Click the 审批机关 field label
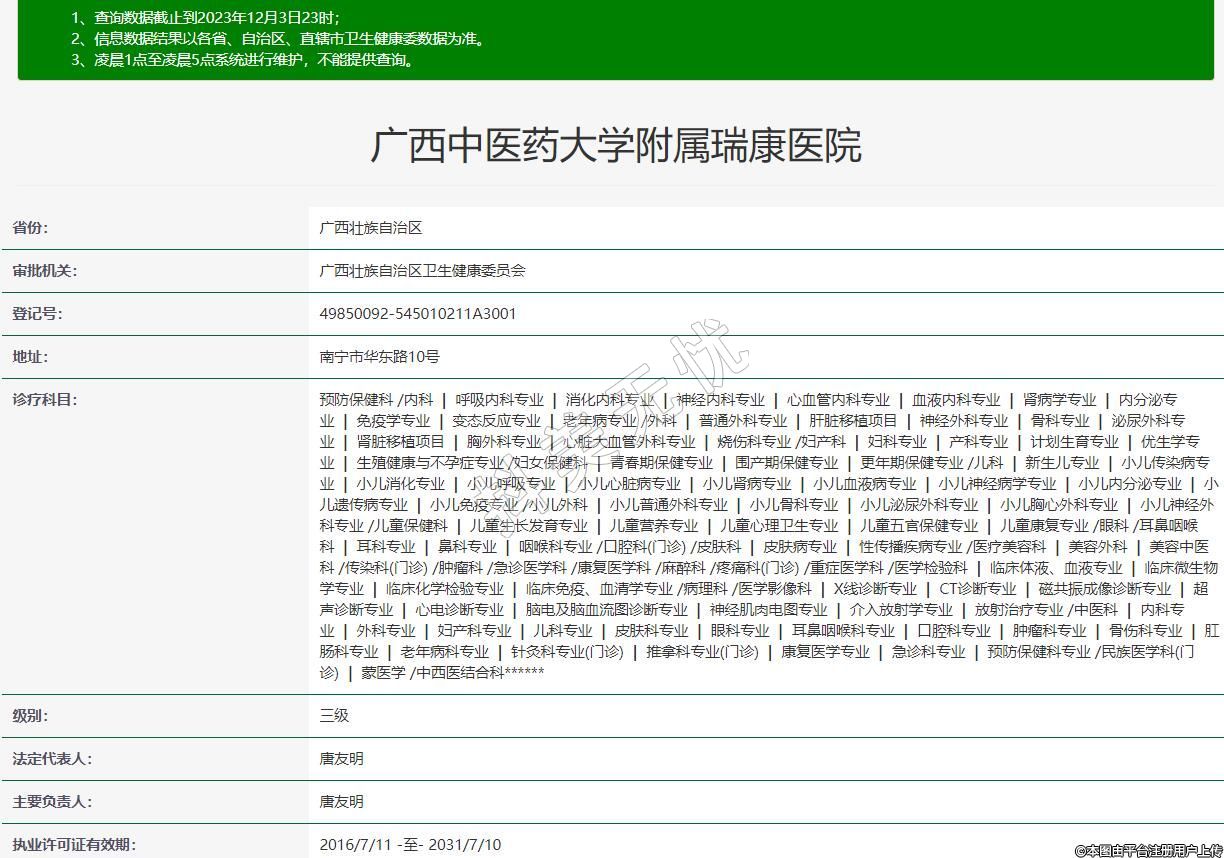Image resolution: width=1224 pixels, height=858 pixels. click(44, 271)
